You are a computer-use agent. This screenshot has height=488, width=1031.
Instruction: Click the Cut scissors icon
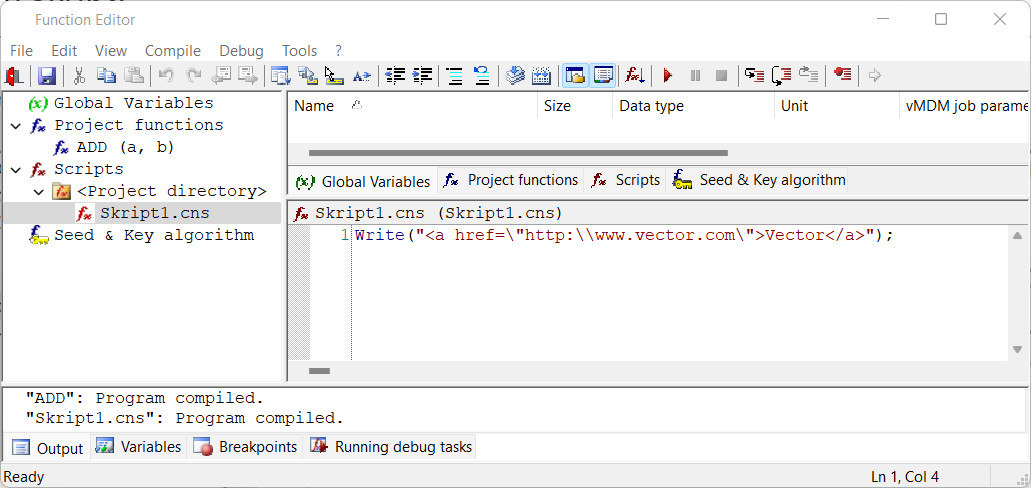coord(79,76)
